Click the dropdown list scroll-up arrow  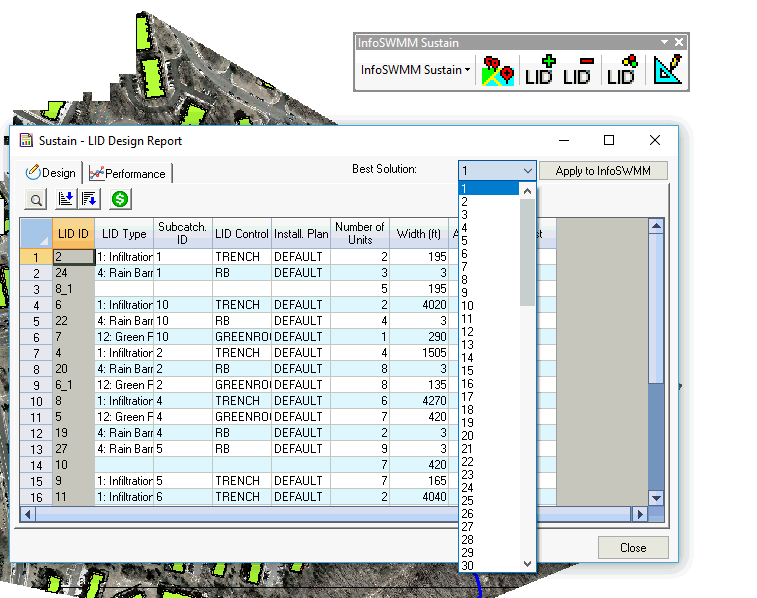tap(527, 191)
